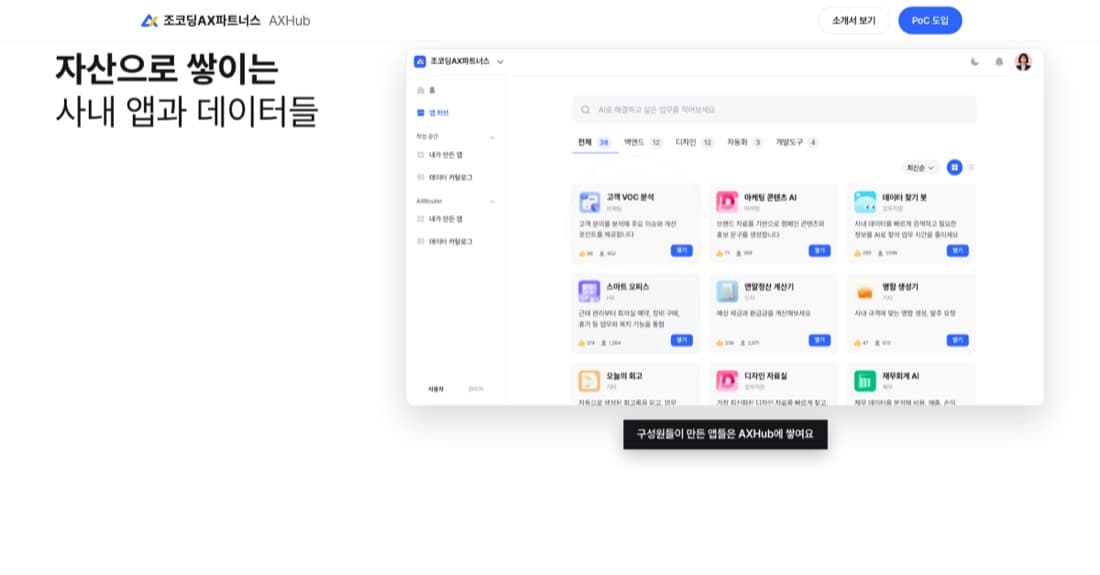1100x575 pixels.
Task: Click the thumbs-up icon on 명함 생성기
Action: pyautogui.click(x=857, y=343)
